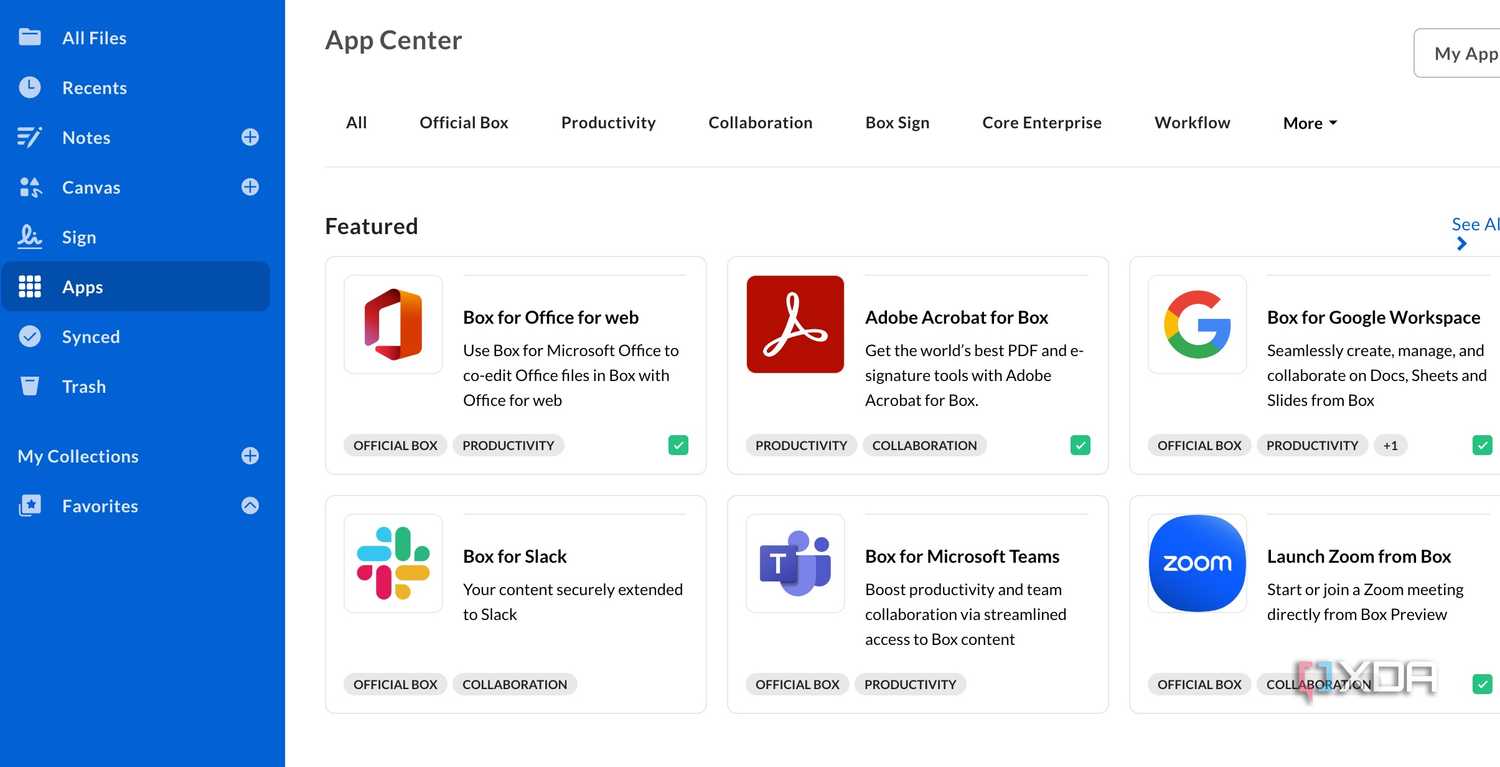
Task: Collapse the Favorites section chevron
Action: click(250, 506)
